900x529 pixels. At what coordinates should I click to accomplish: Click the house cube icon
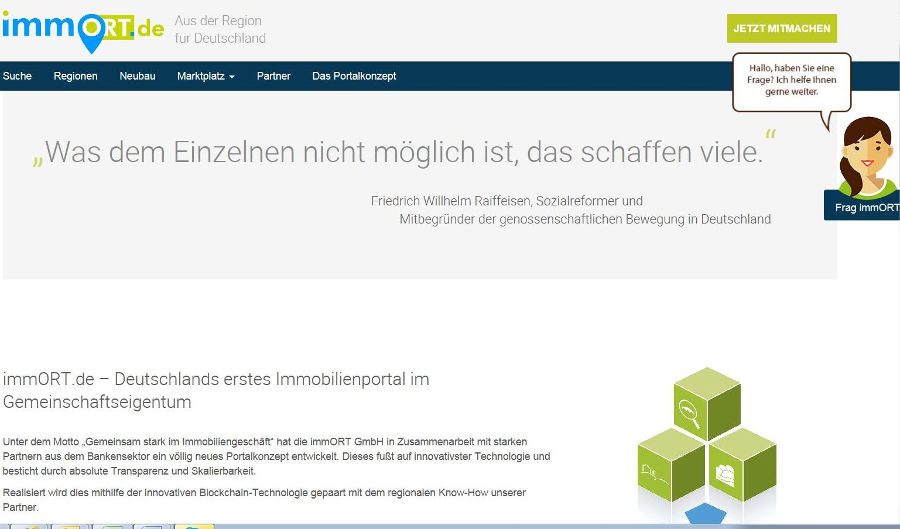(742, 465)
